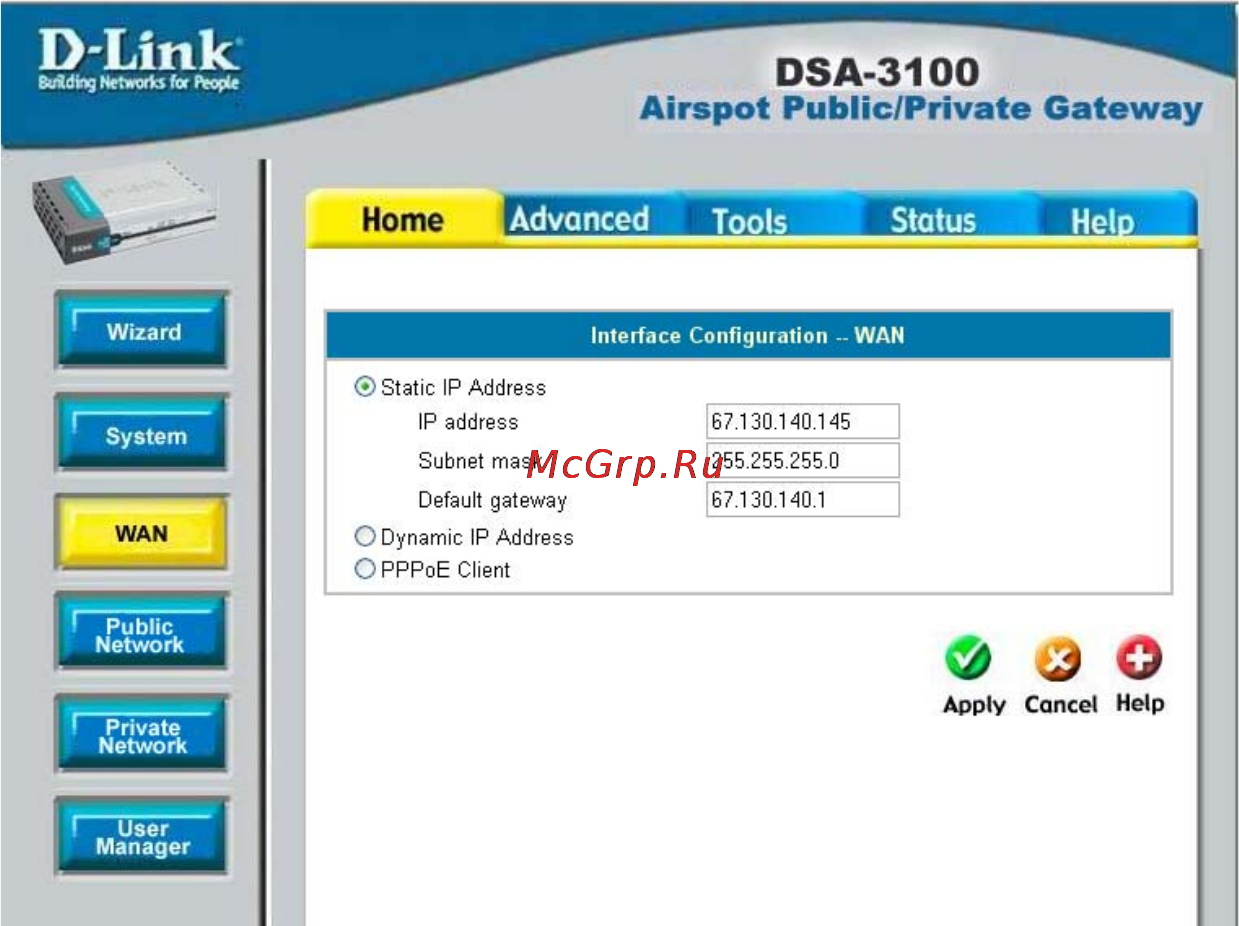Open the Wizard sidebar button
This screenshot has height=926, width=1239.
[x=143, y=331]
